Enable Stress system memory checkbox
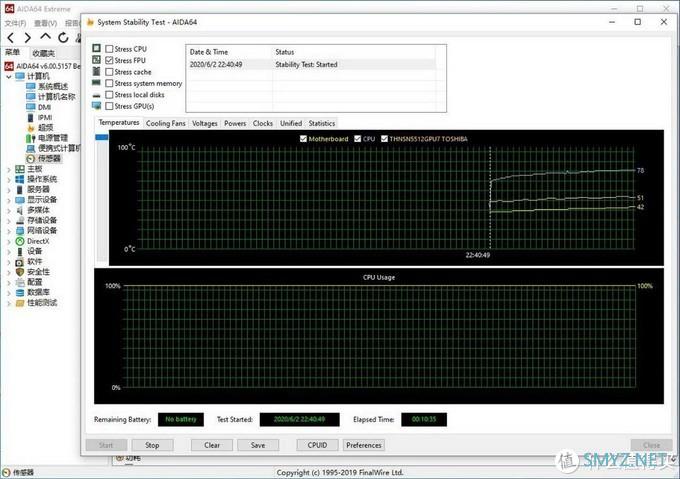The height and width of the screenshot is (479, 680). [x=109, y=83]
